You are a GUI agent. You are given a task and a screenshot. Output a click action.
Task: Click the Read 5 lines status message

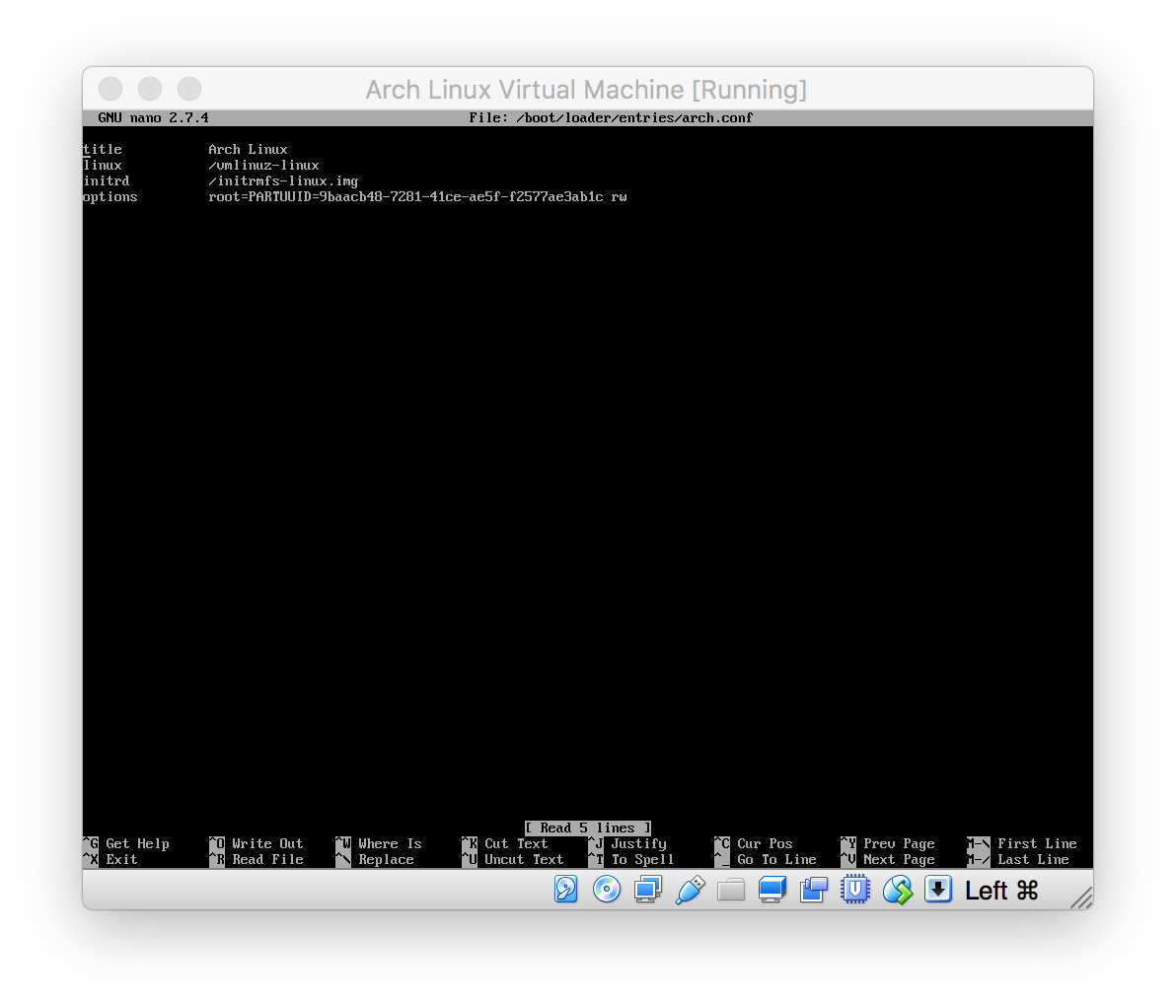(587, 828)
